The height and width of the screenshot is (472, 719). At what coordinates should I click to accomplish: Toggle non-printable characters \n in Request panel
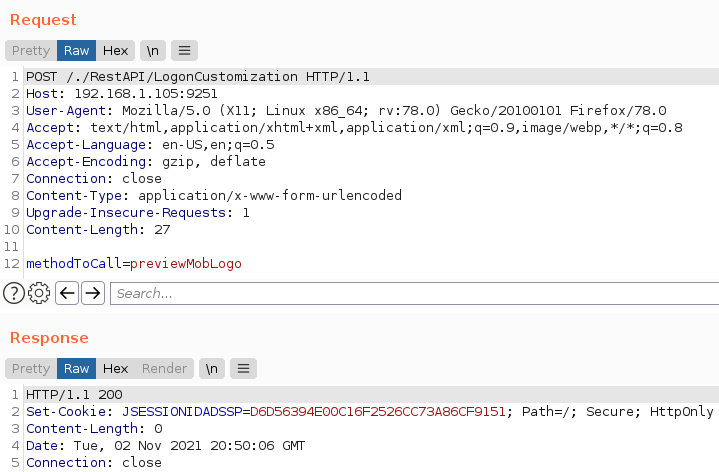153,50
